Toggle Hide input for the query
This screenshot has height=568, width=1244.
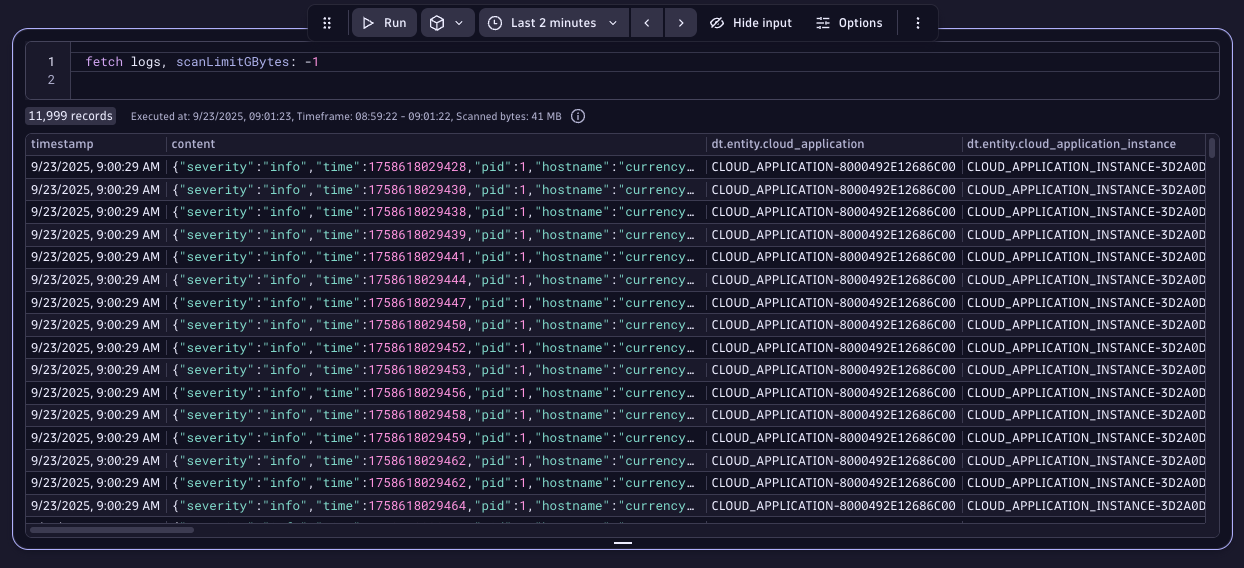(x=750, y=23)
